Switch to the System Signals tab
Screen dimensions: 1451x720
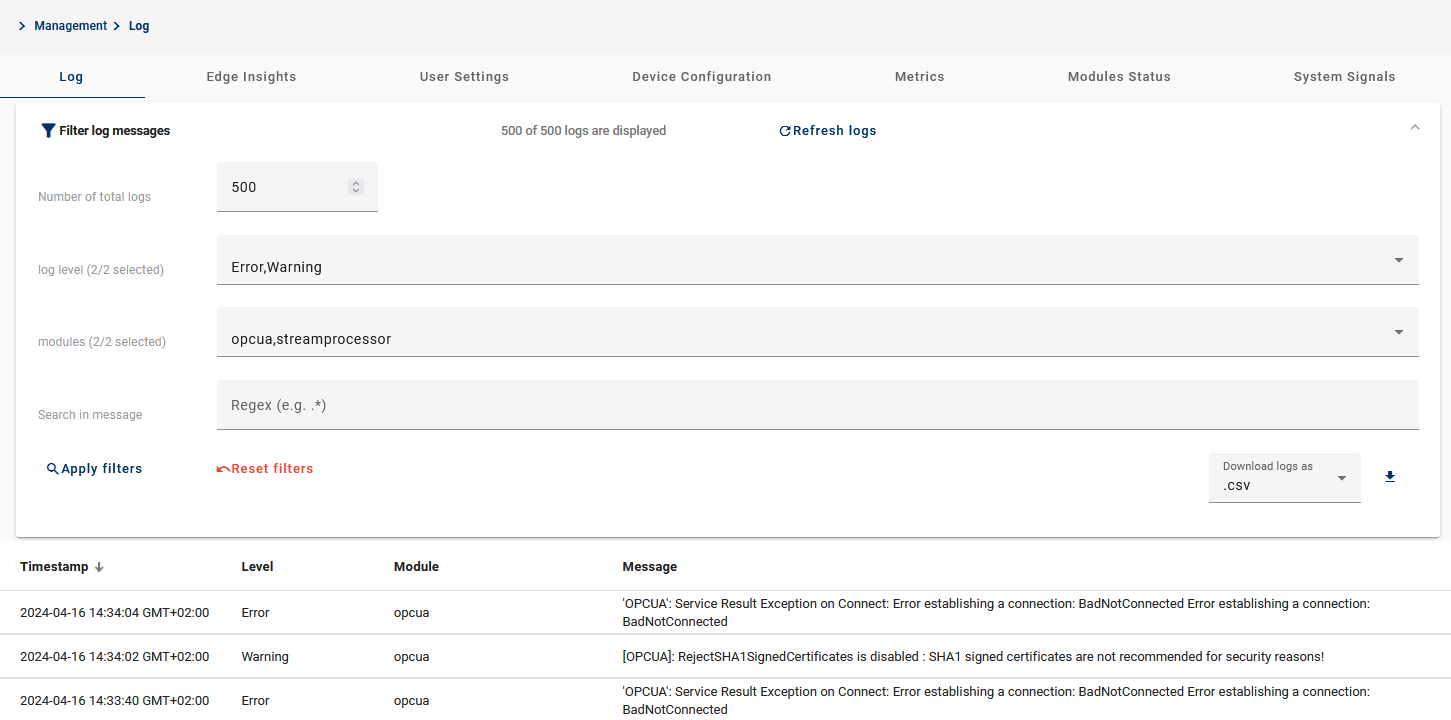(x=1344, y=77)
